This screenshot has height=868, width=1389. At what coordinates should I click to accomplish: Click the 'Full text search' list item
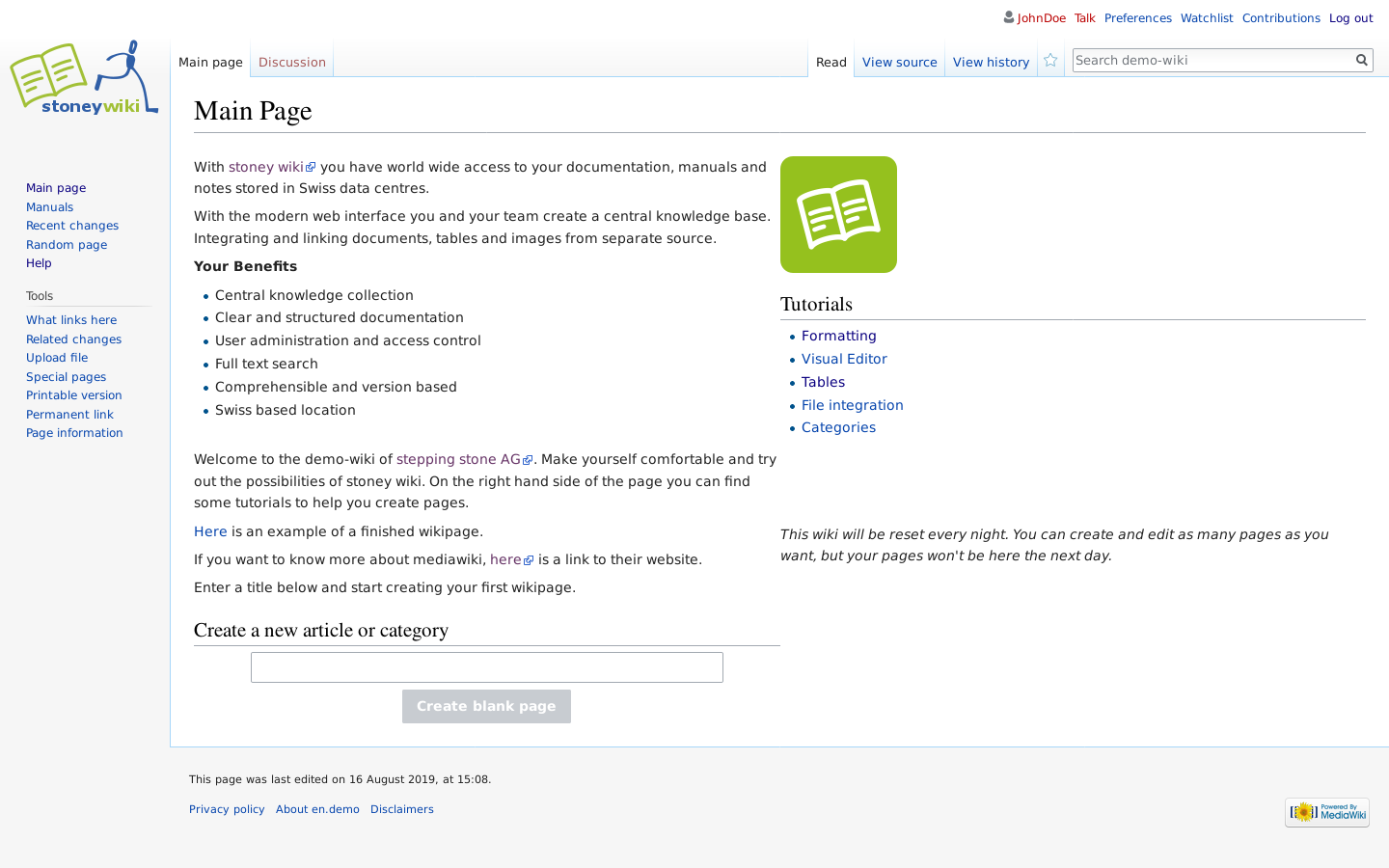pos(266,364)
